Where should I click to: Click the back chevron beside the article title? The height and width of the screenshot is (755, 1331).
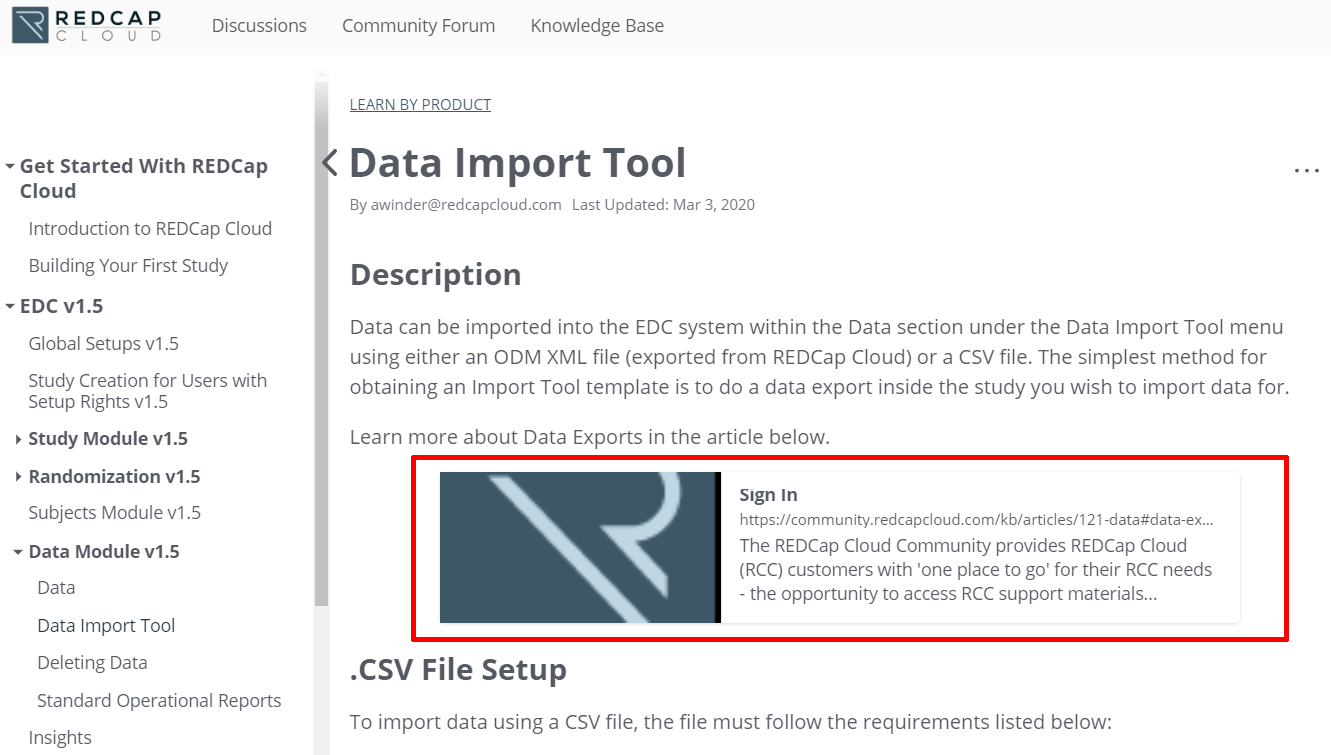click(329, 163)
